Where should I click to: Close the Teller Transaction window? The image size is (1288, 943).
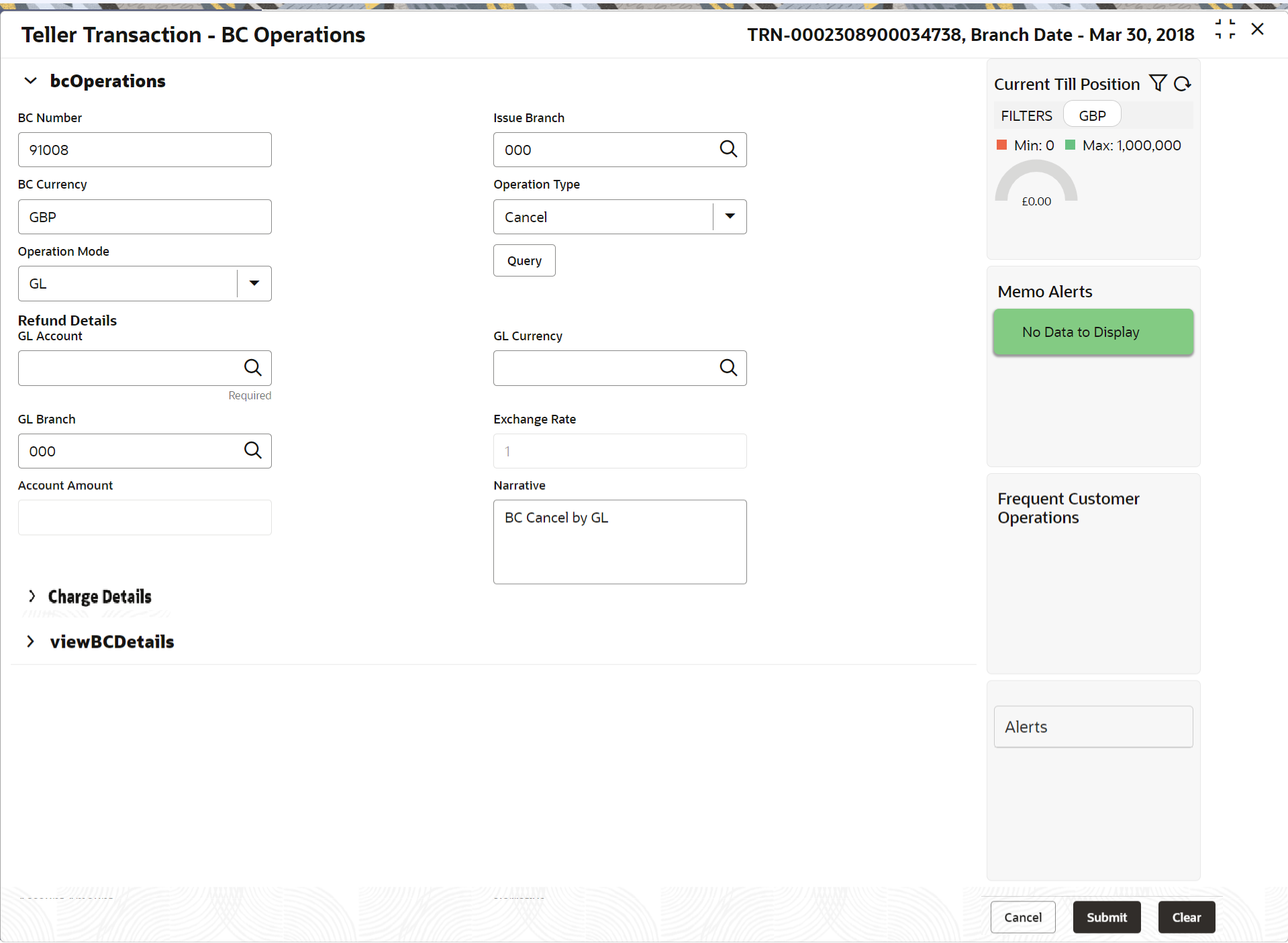point(1258,30)
